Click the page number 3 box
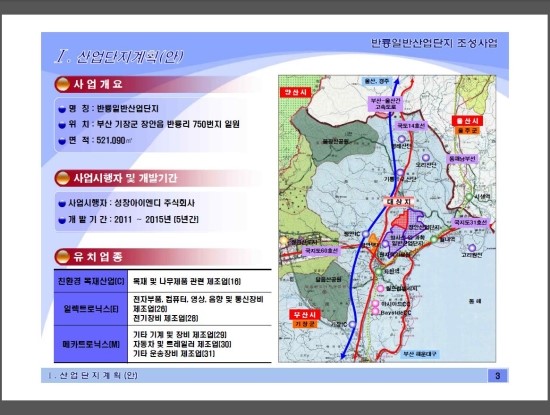Screen dimensions: 550x415 coord(497,376)
